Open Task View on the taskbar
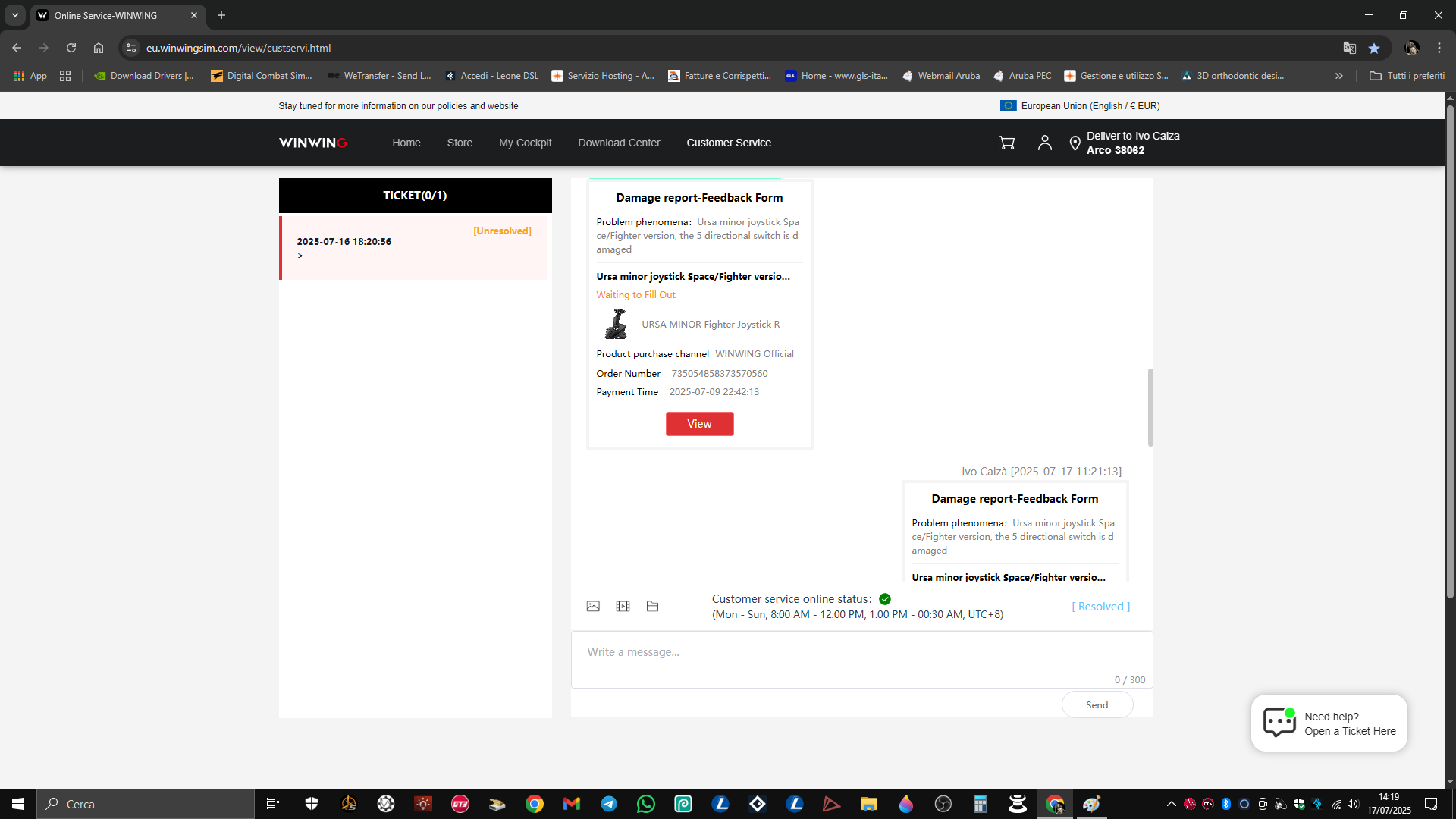Image resolution: width=1456 pixels, height=819 pixels. click(273, 804)
